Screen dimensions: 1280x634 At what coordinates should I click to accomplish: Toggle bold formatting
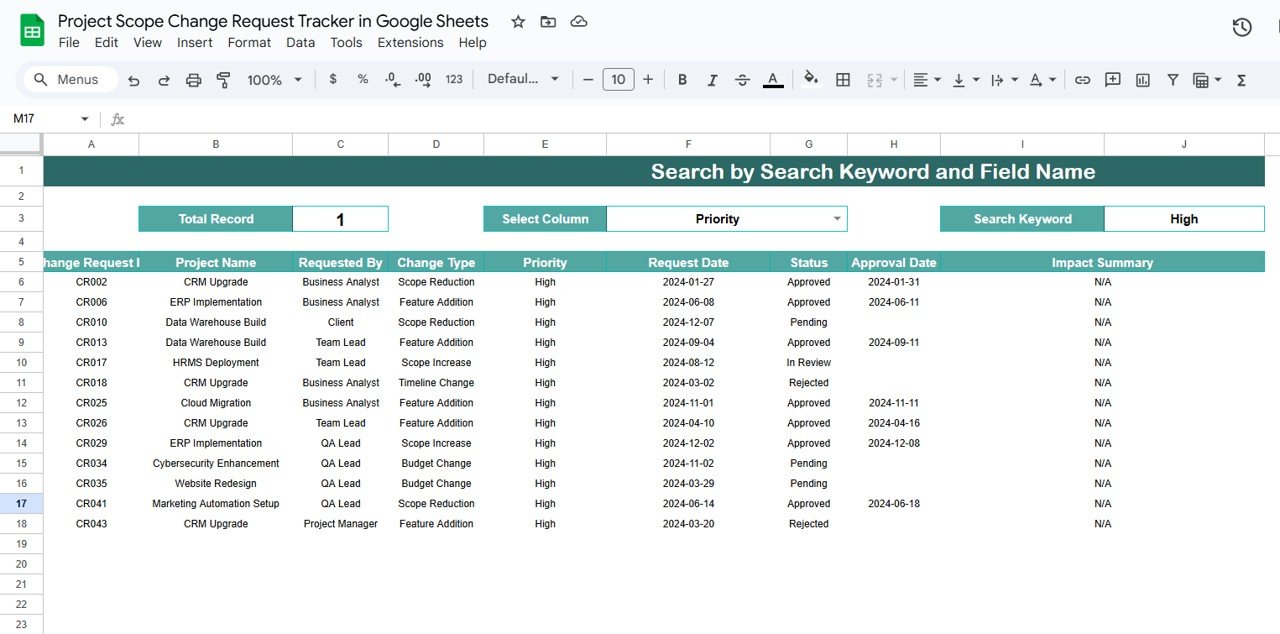point(682,79)
